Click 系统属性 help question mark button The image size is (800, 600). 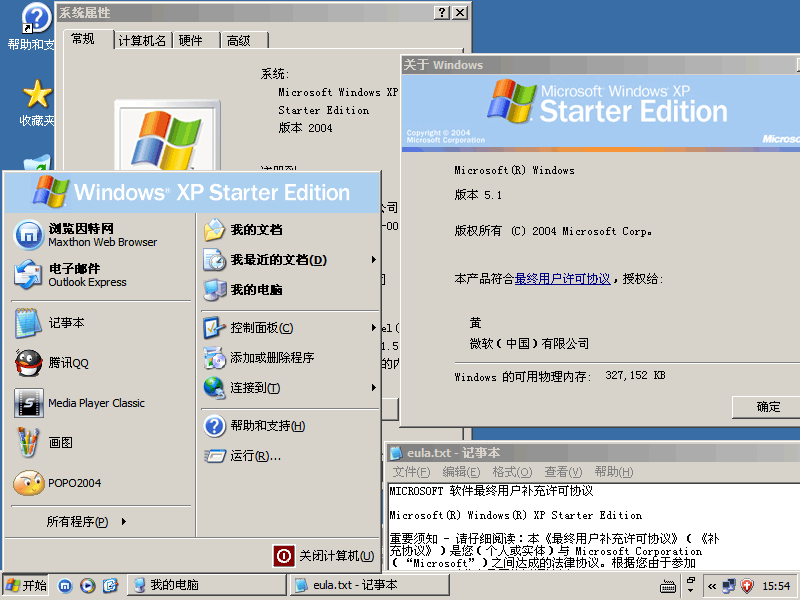[441, 12]
